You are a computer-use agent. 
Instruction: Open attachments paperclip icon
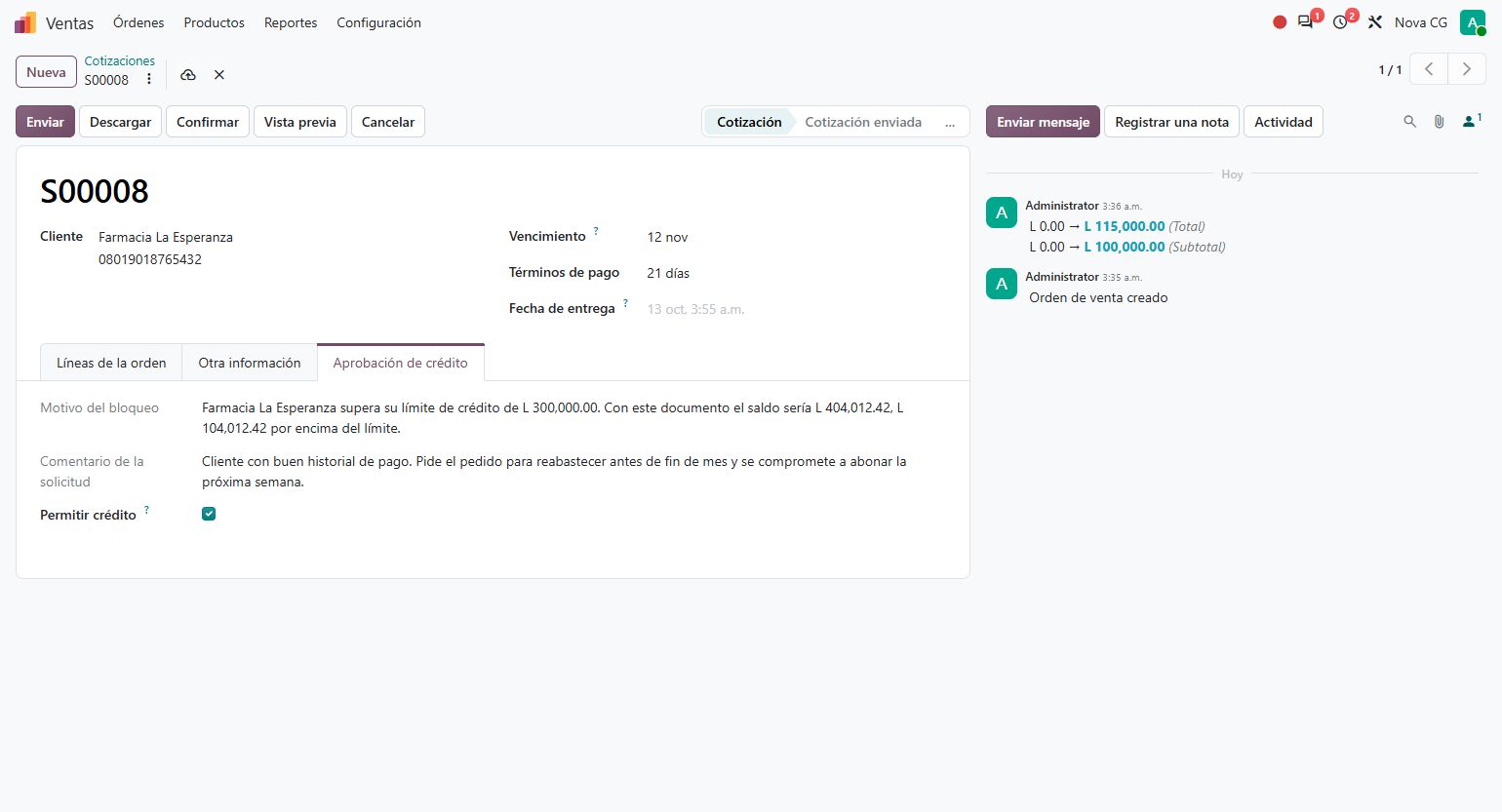pyautogui.click(x=1439, y=122)
